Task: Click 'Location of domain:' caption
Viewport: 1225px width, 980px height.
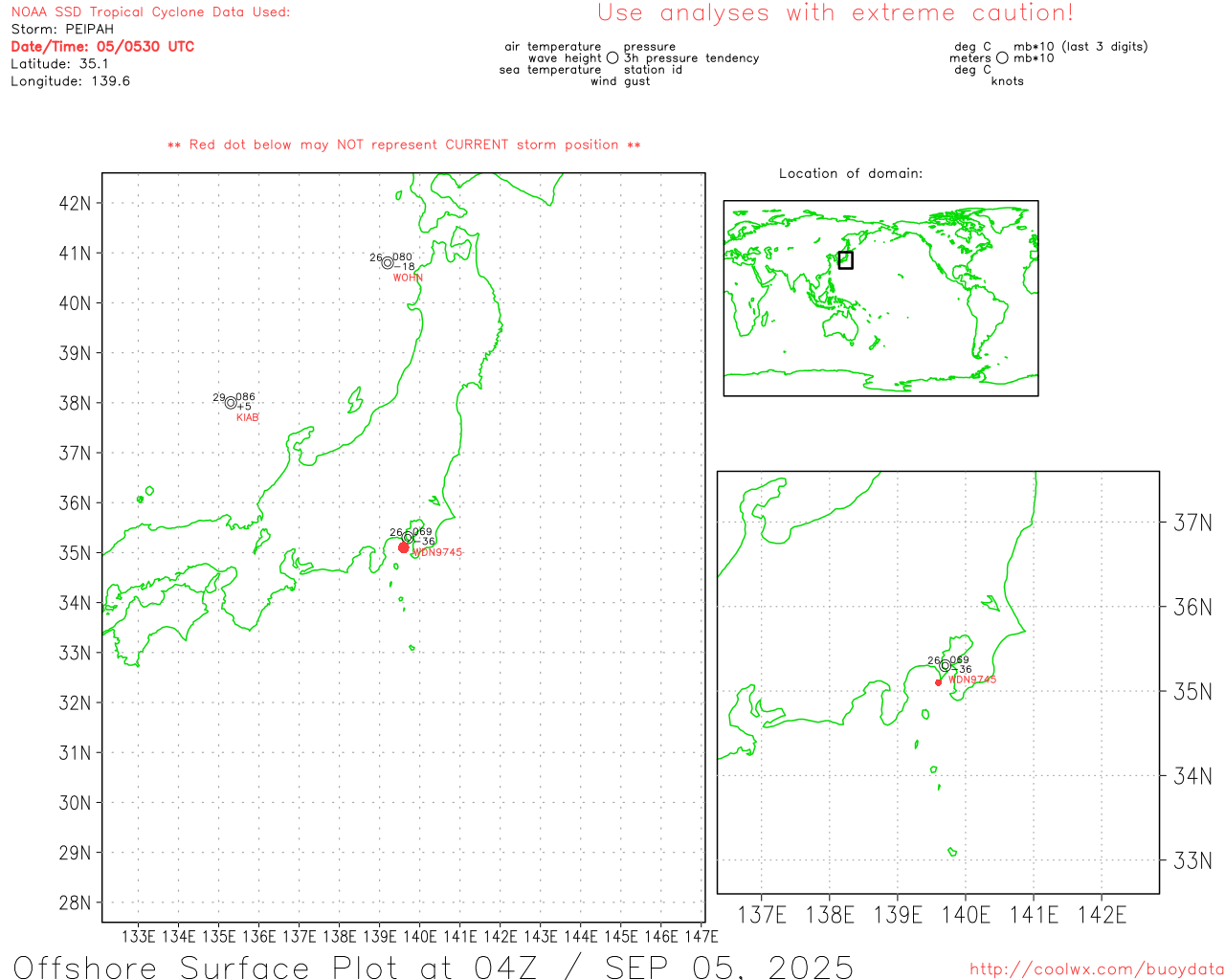Action: 851,173
